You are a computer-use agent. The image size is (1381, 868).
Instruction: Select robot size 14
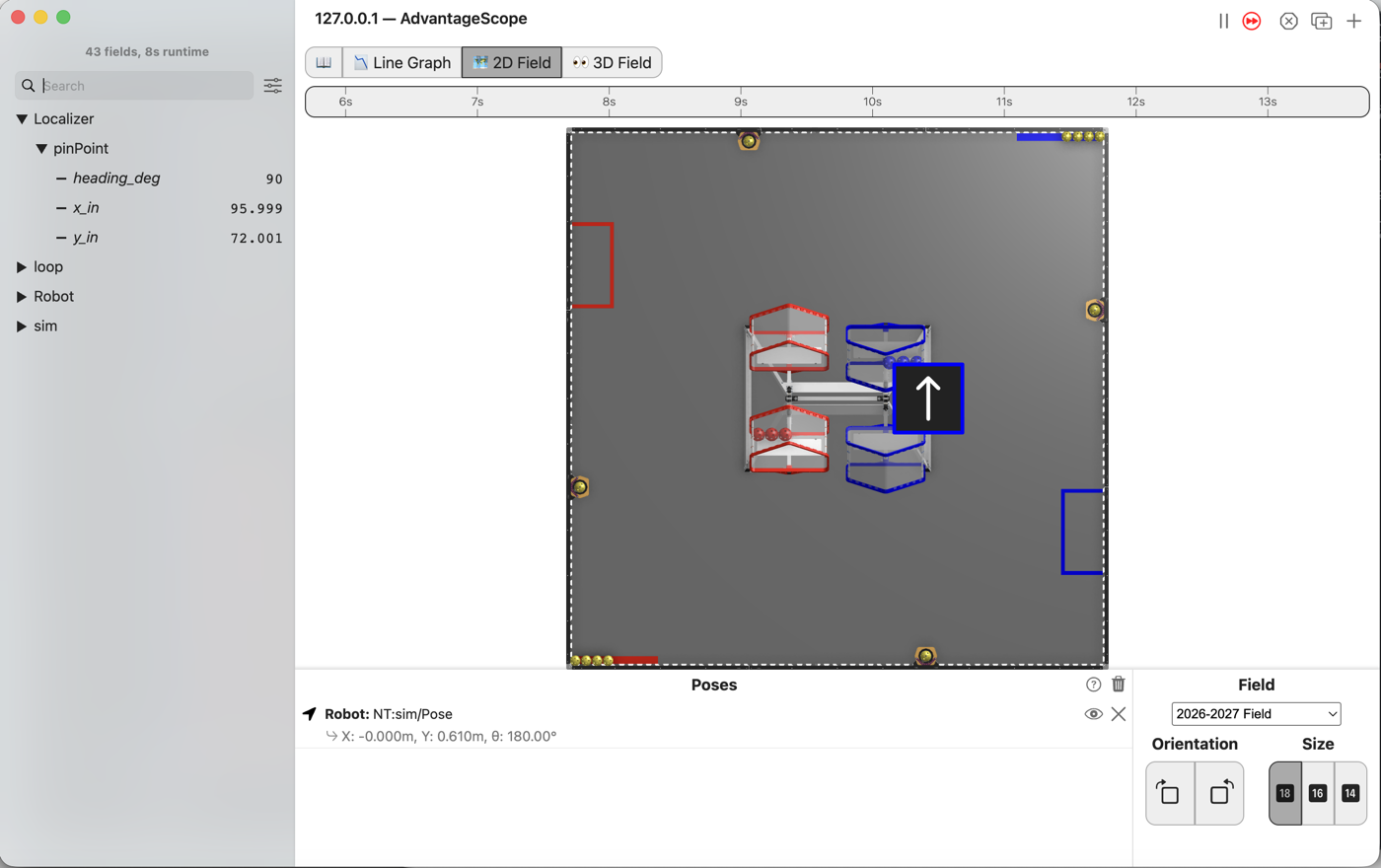(x=1350, y=793)
